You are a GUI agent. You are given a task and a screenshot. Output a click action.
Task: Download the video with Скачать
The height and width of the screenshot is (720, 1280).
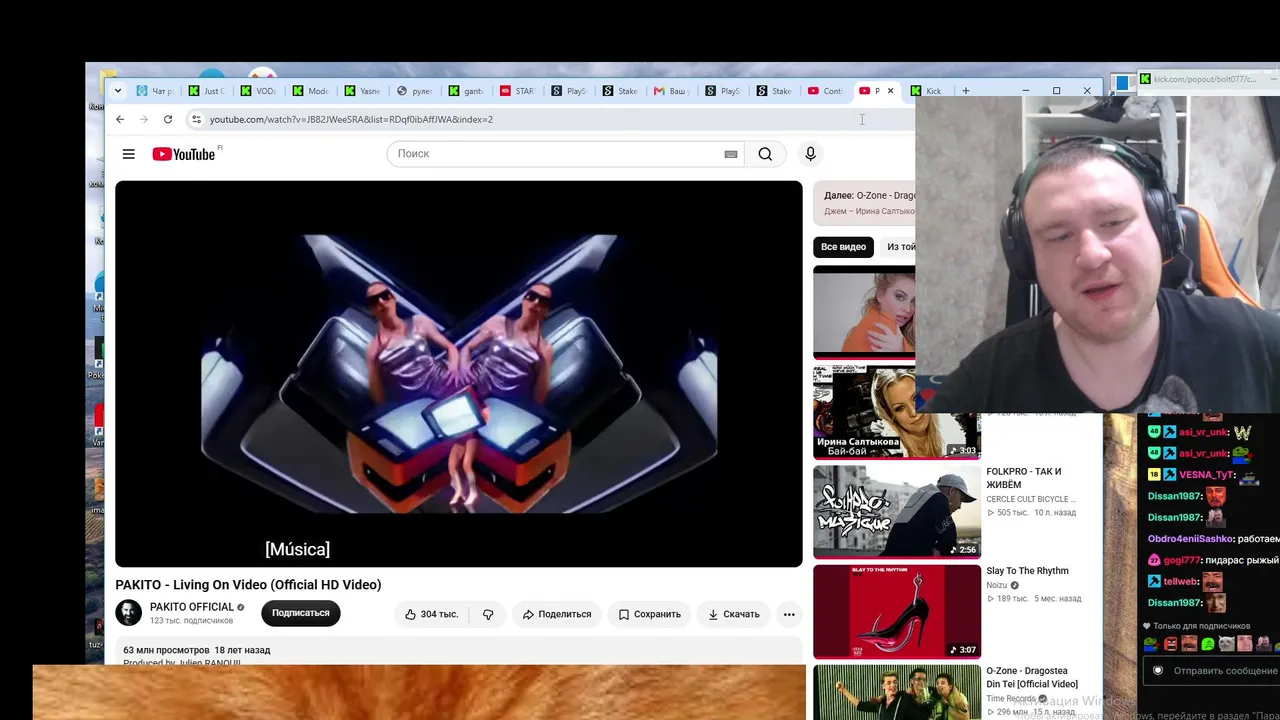(734, 614)
